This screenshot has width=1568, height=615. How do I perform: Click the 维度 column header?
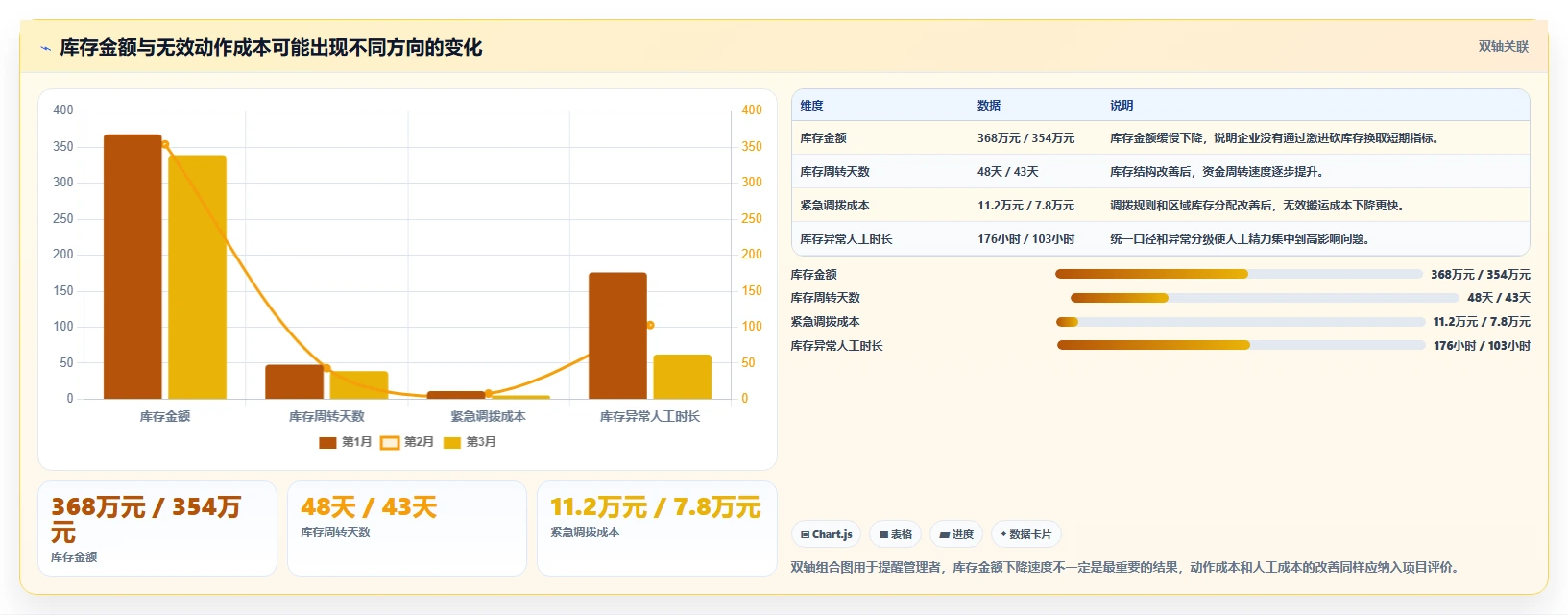(812, 106)
